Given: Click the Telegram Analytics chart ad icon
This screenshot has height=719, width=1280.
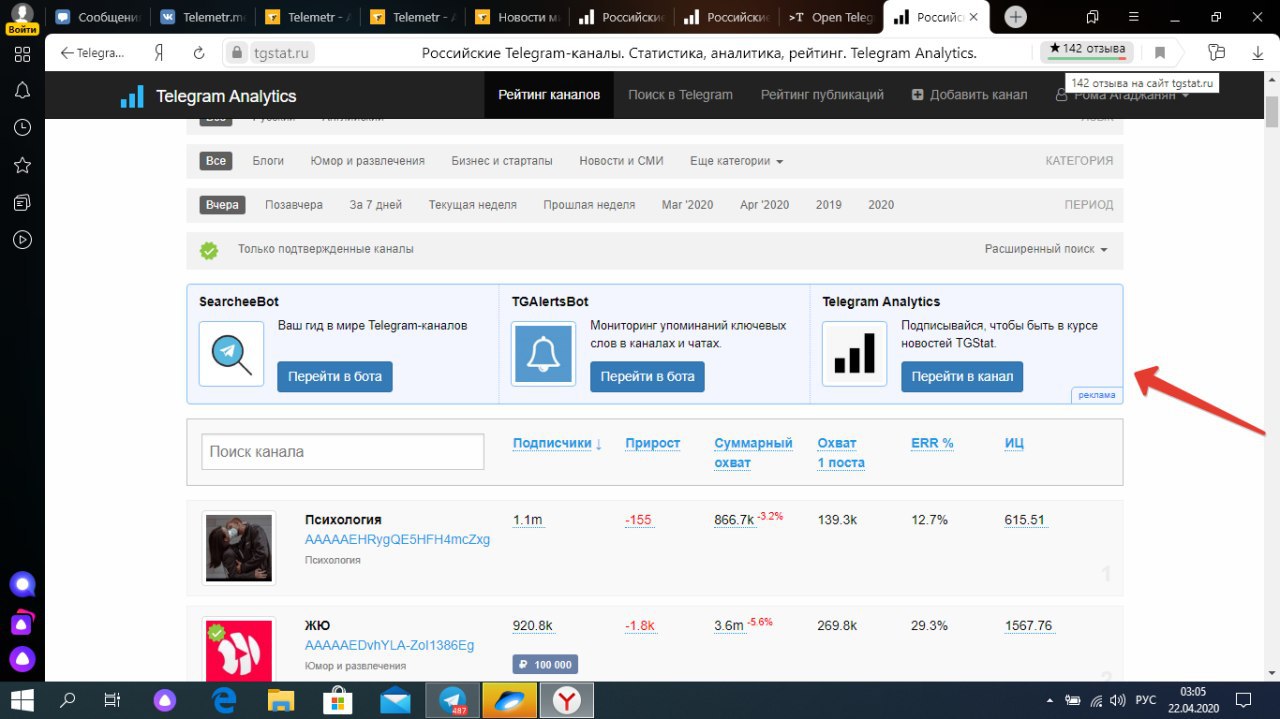Looking at the screenshot, I should point(854,353).
